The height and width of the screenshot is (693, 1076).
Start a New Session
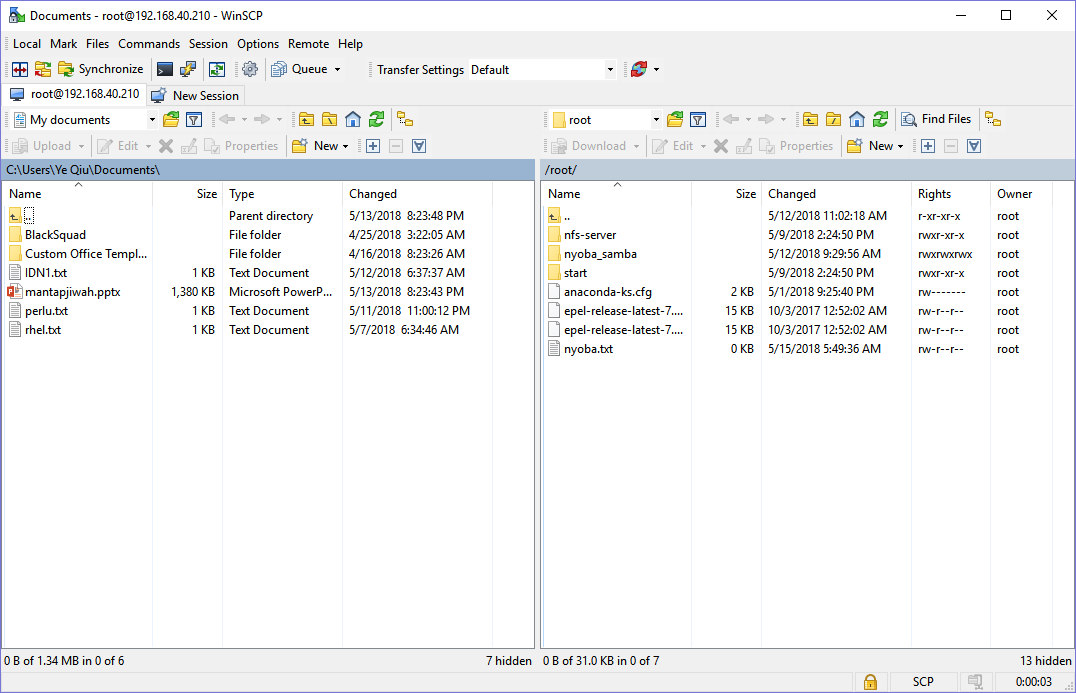coord(195,94)
